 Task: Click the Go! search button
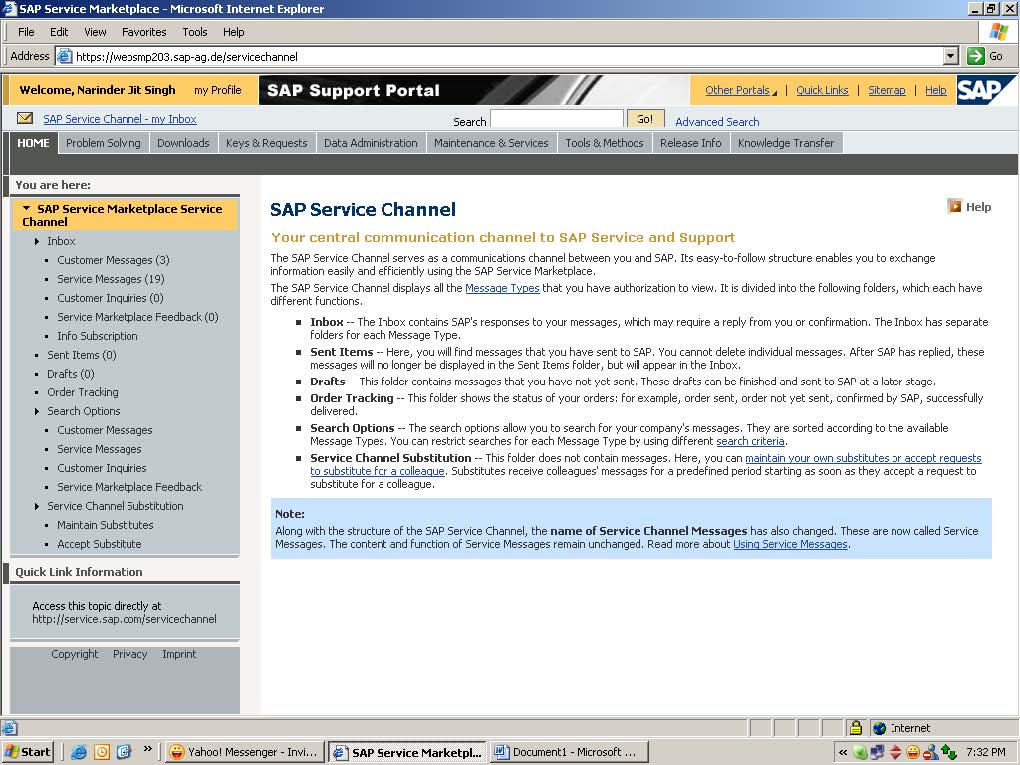click(645, 119)
